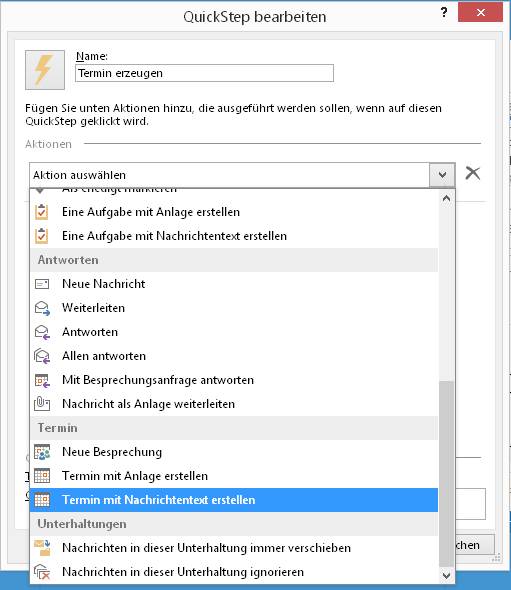The width and height of the screenshot is (511, 590).
Task: Click the Weiterleiten forward arrow icon
Action: point(42,308)
